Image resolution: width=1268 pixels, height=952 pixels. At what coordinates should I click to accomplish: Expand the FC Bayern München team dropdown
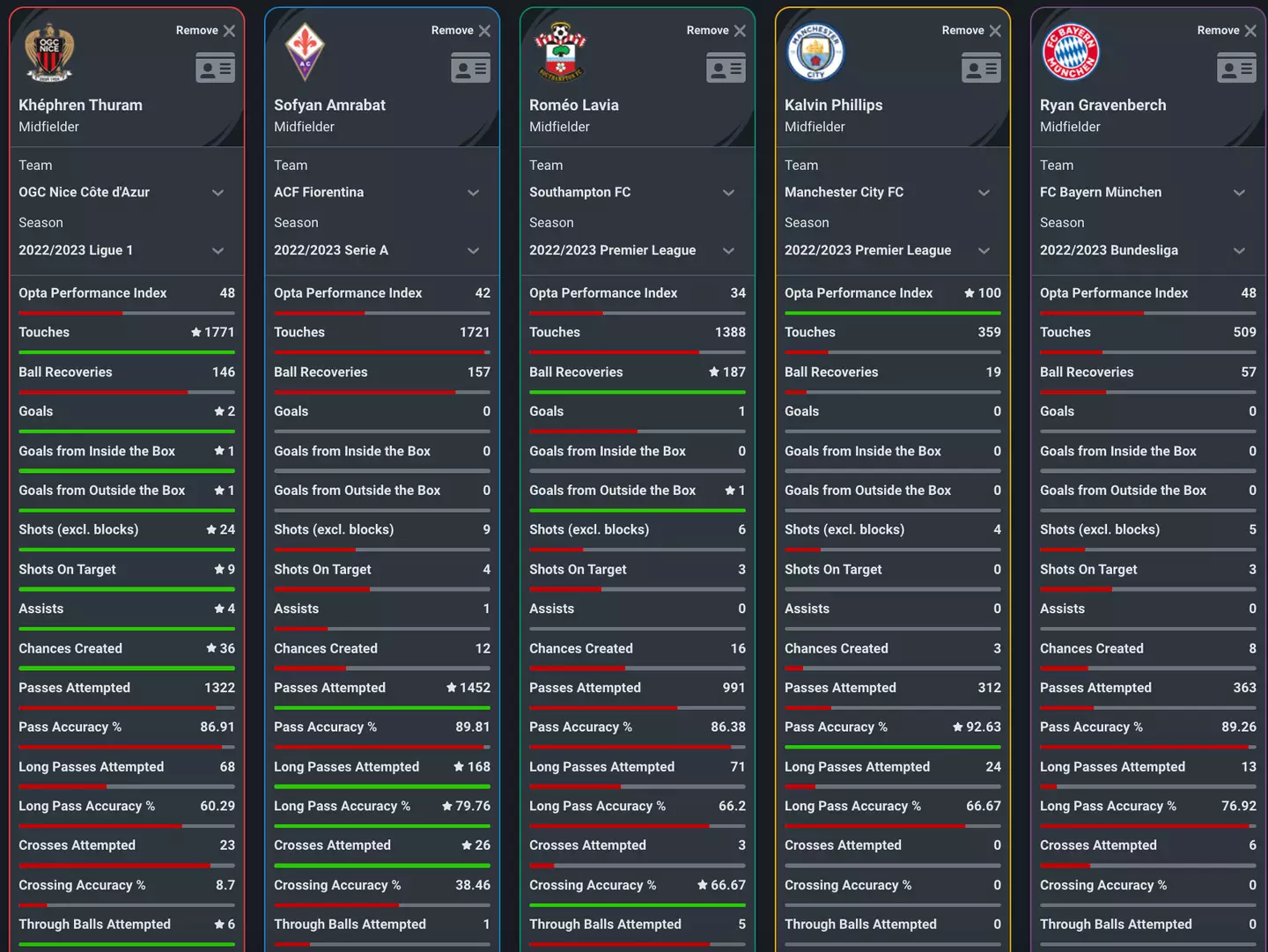pos(1239,193)
